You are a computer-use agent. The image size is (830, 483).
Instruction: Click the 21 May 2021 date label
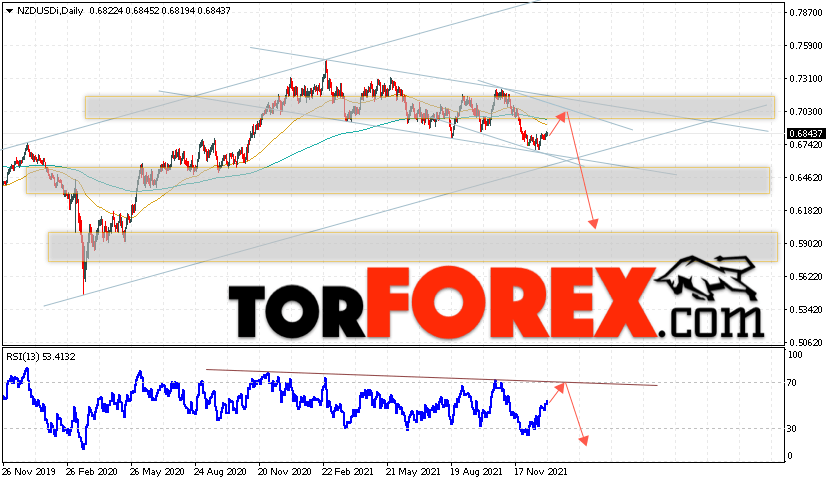point(412,472)
